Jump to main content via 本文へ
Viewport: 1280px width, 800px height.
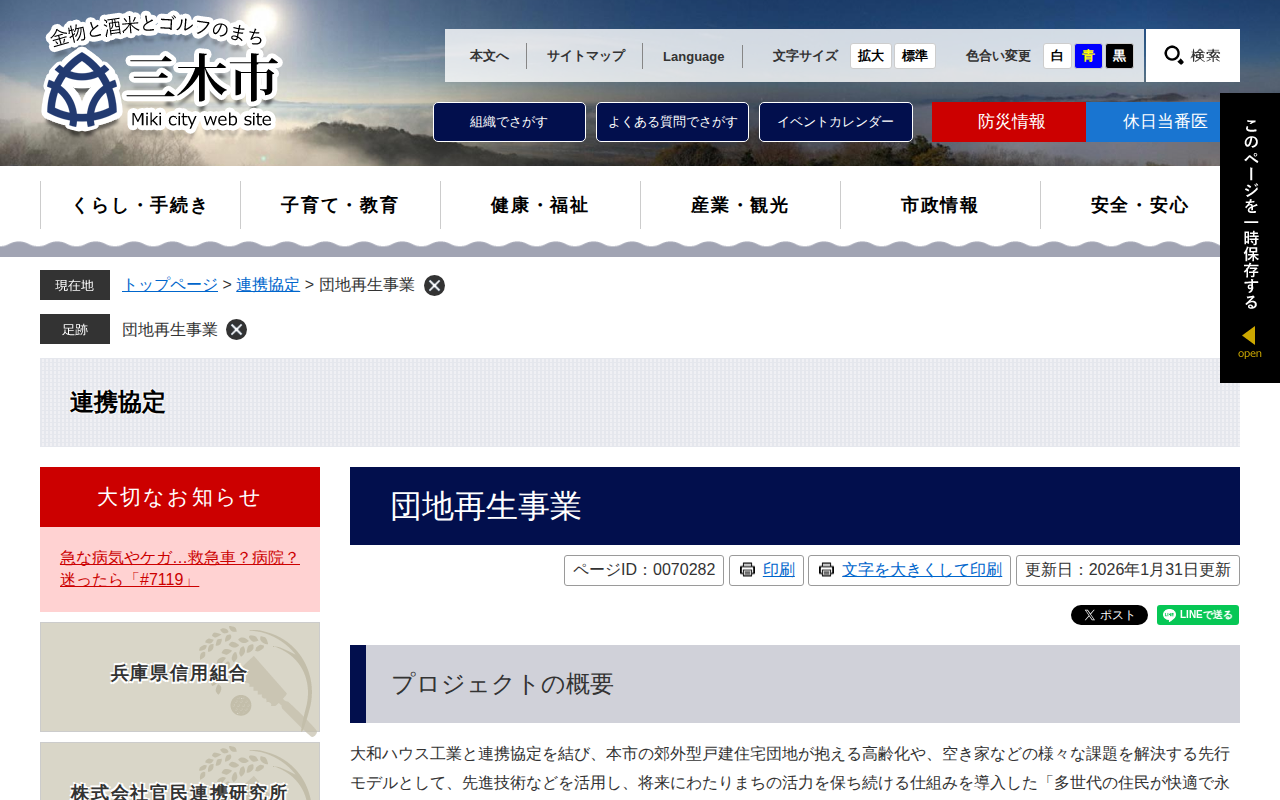(x=489, y=56)
